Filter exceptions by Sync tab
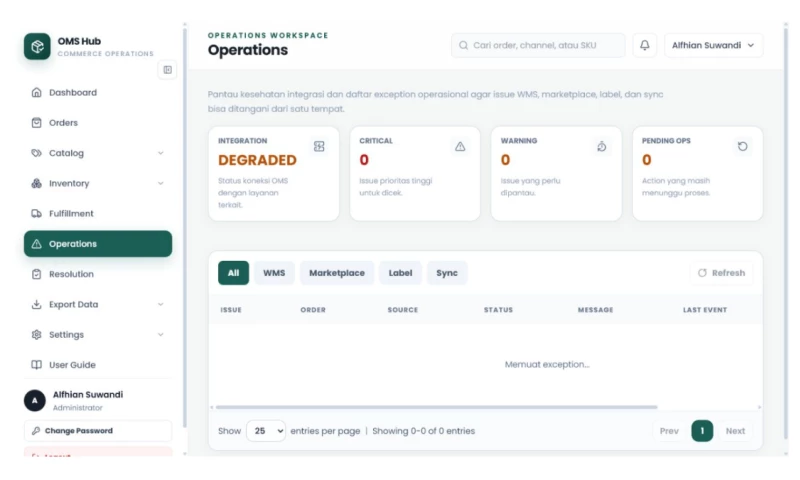 pyautogui.click(x=447, y=273)
